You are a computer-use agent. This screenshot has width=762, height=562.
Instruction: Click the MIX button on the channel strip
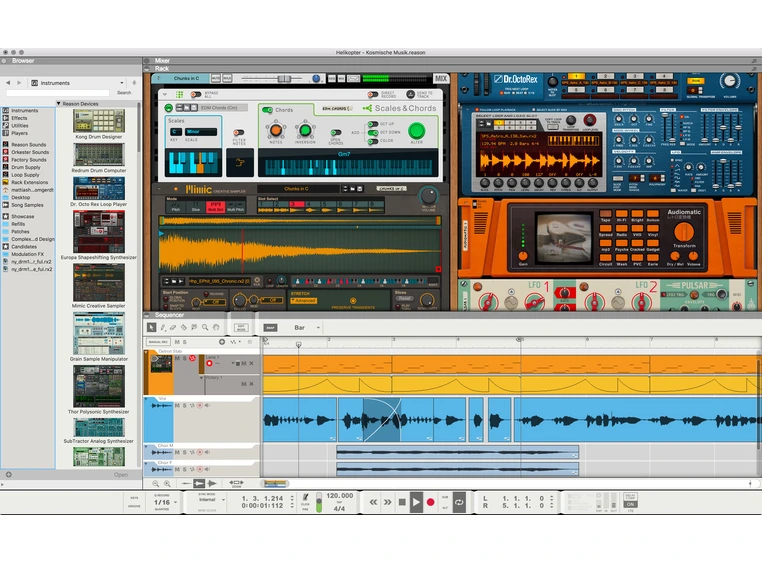tap(441, 78)
